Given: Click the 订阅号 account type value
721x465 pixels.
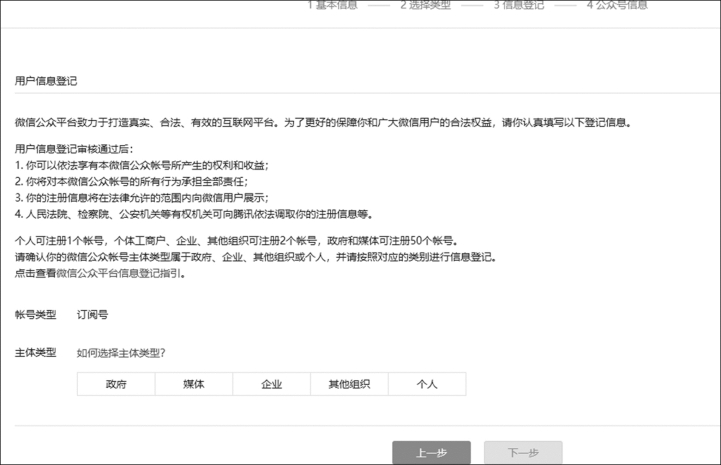Looking at the screenshot, I should click(x=92, y=315).
